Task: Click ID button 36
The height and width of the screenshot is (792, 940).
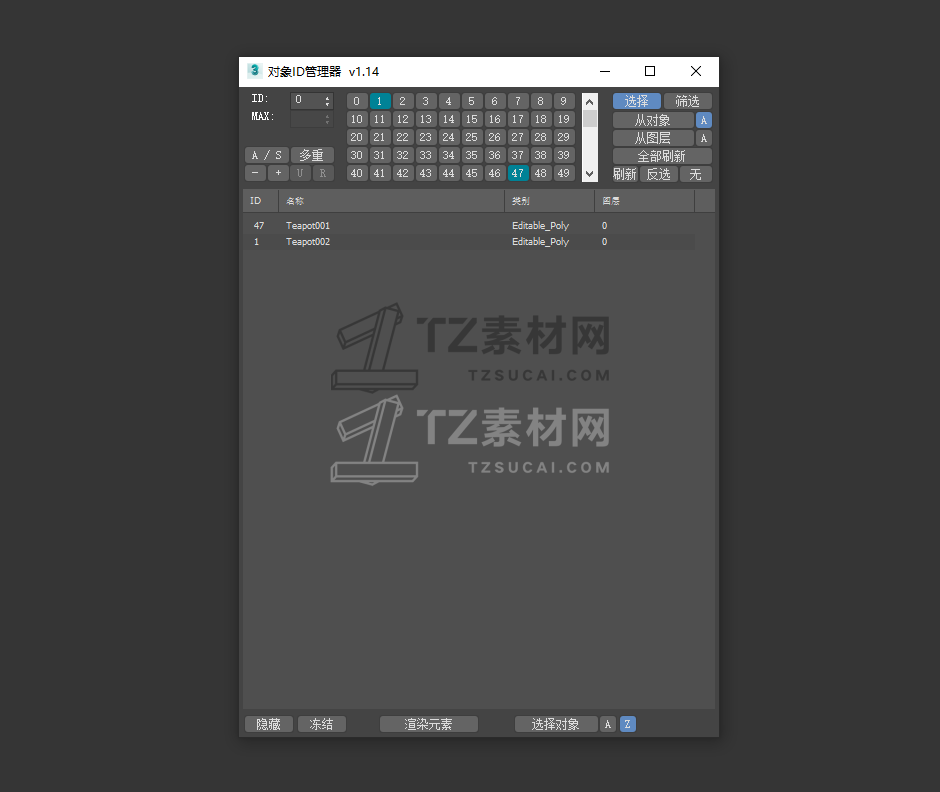Action: tap(495, 155)
